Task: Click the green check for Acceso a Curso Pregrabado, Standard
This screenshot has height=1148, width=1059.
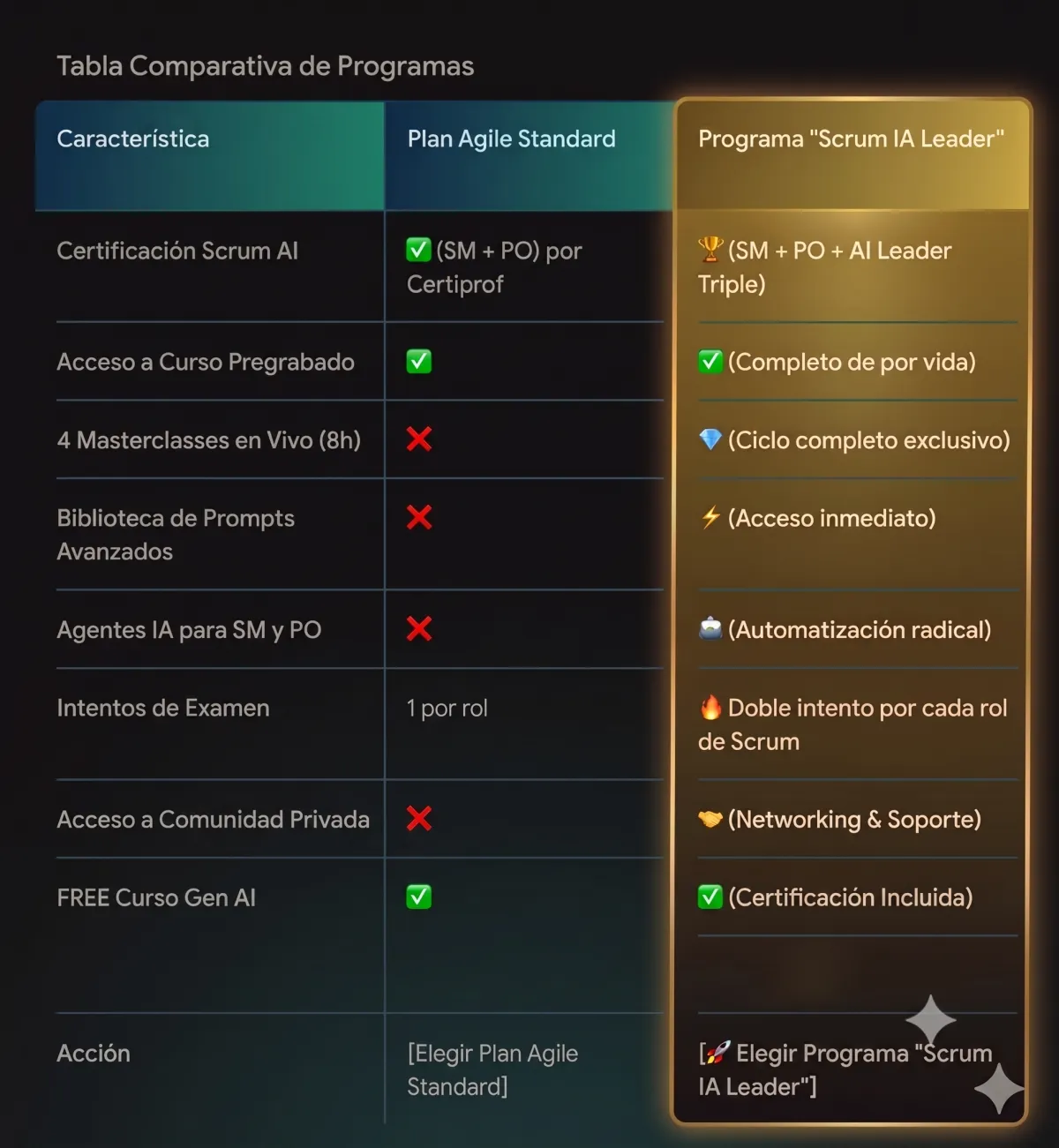Action: coord(419,361)
